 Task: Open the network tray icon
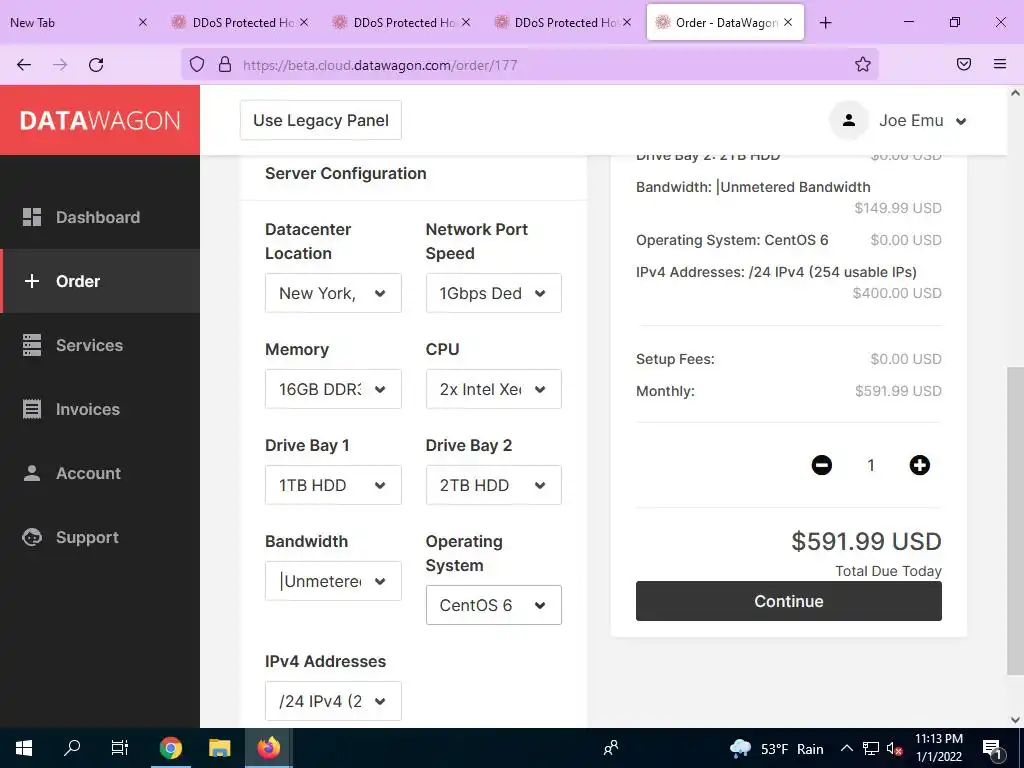[871, 749]
